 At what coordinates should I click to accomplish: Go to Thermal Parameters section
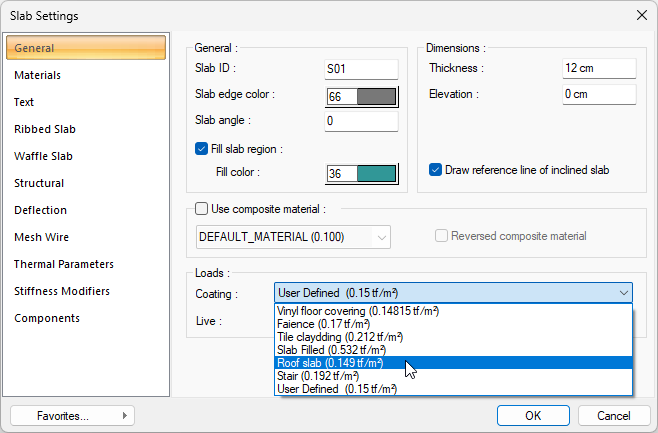(x=64, y=264)
